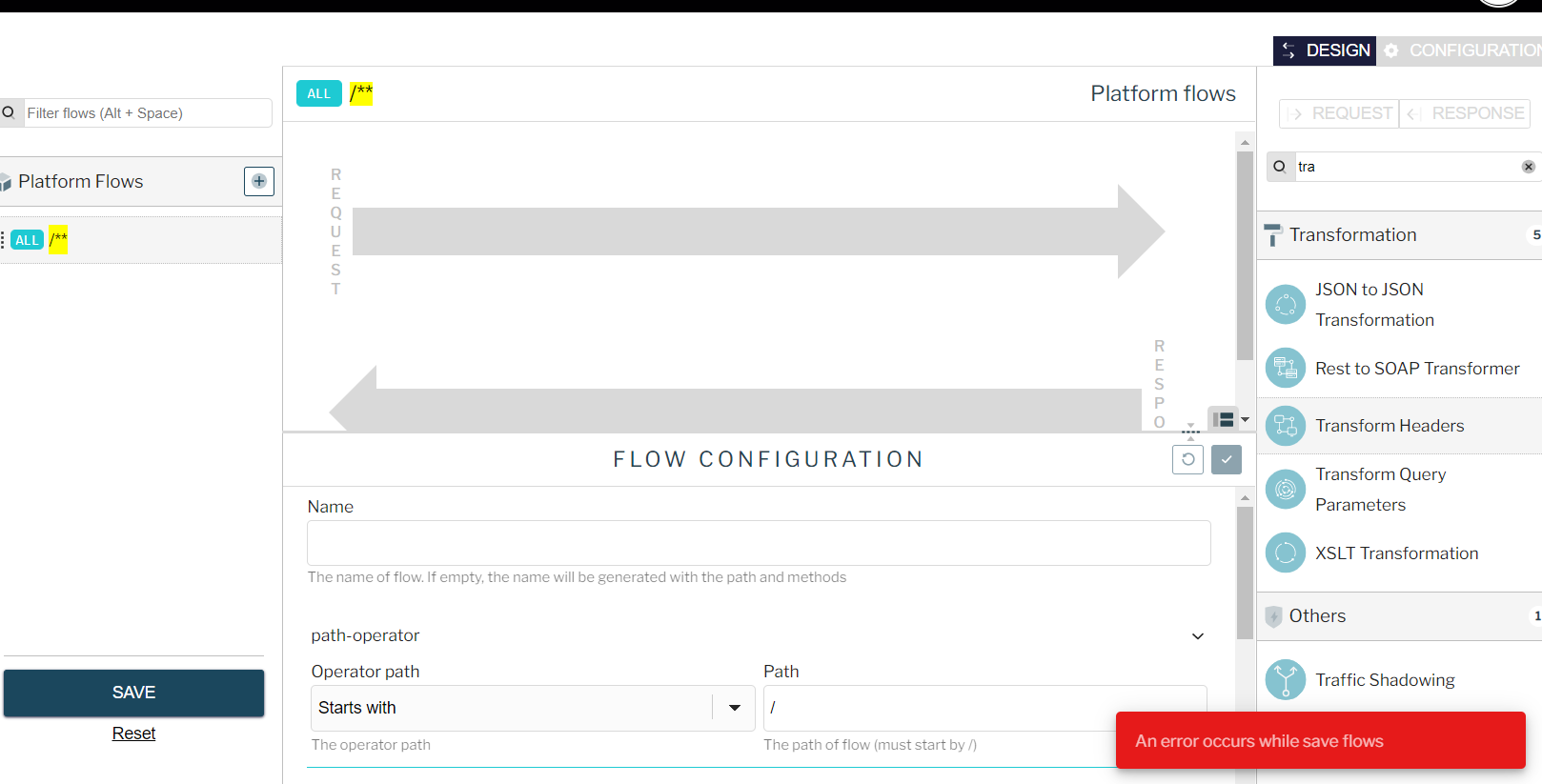Click the flow Name input field
1542x784 pixels.
[758, 543]
